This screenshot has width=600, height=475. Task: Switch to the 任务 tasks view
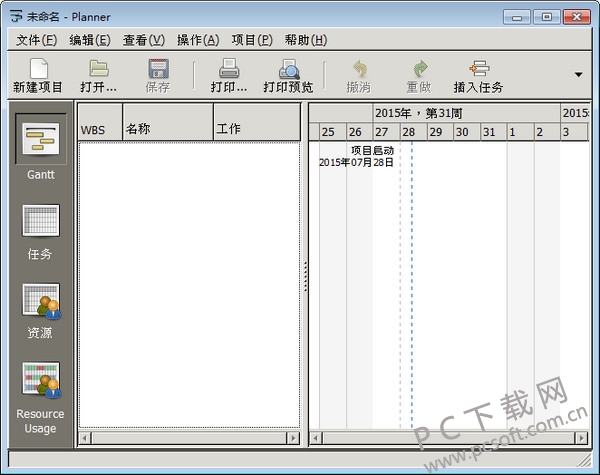pyautogui.click(x=41, y=232)
